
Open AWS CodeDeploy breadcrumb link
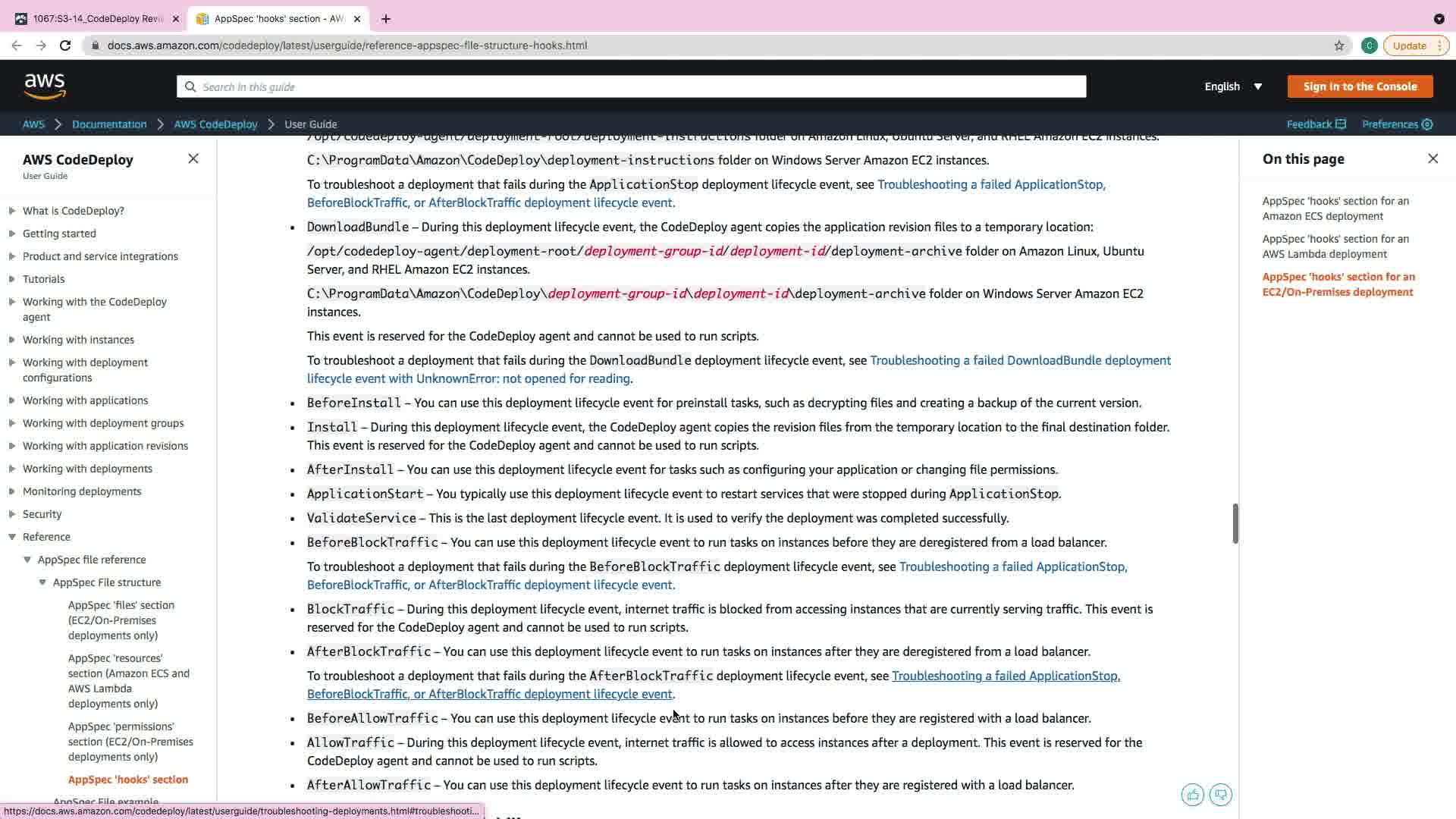[x=215, y=124]
